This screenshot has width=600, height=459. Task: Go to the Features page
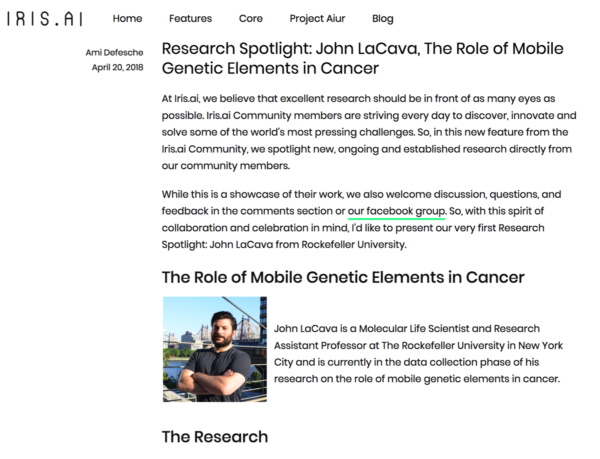coord(190,18)
